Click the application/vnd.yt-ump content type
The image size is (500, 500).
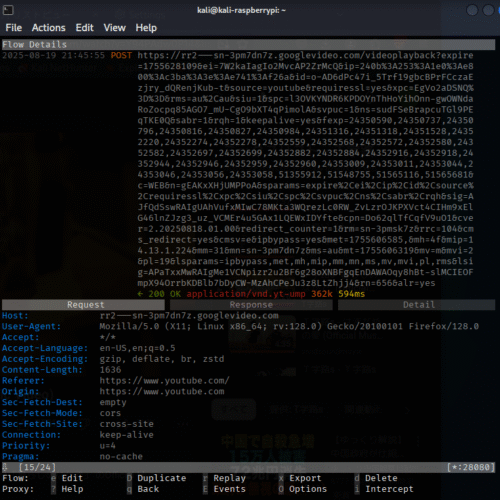246,294
